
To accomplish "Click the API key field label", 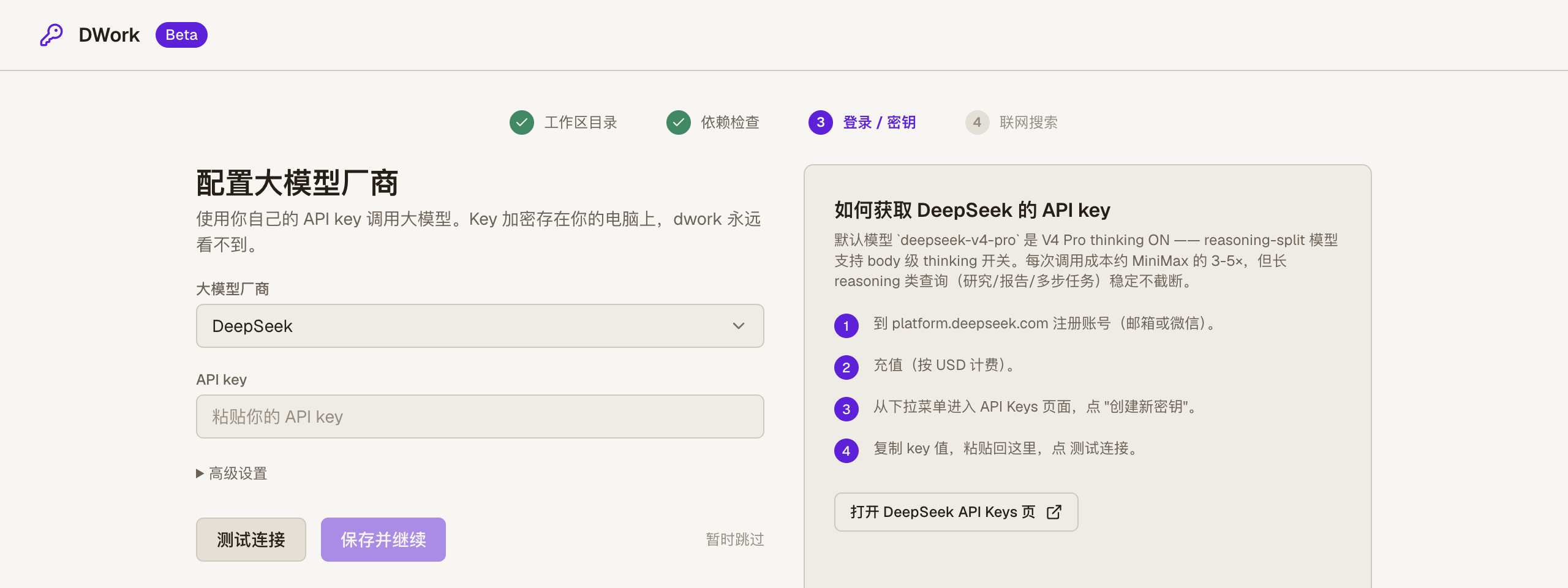I will pos(222,380).
